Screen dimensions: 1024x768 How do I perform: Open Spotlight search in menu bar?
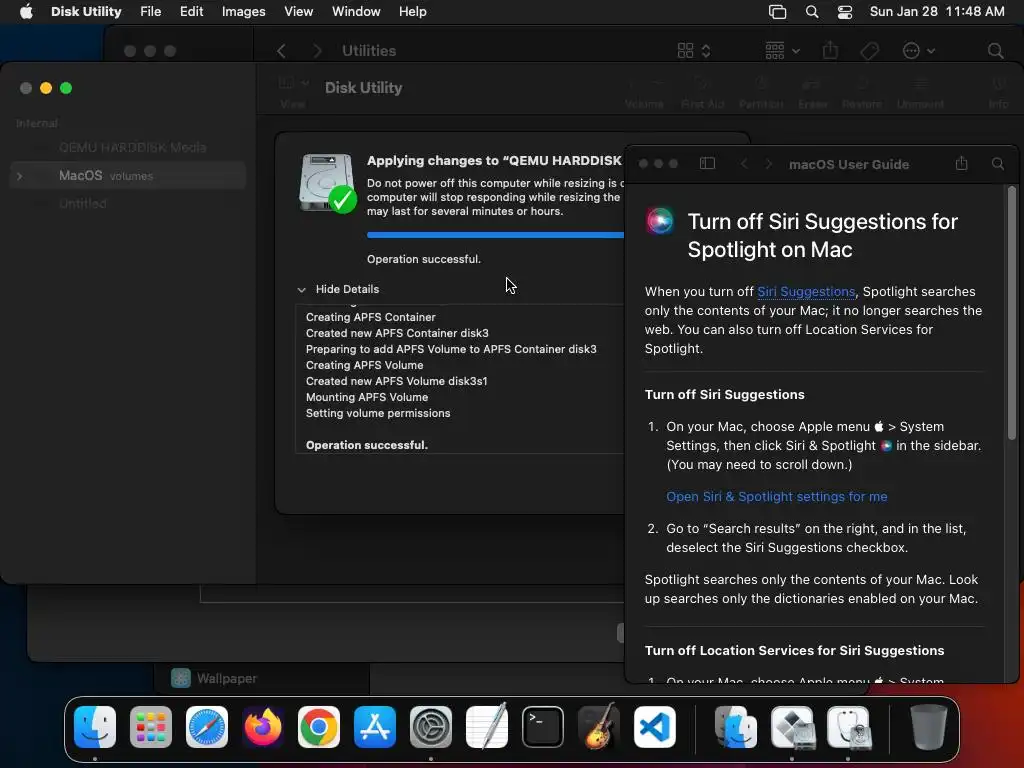[x=812, y=12]
